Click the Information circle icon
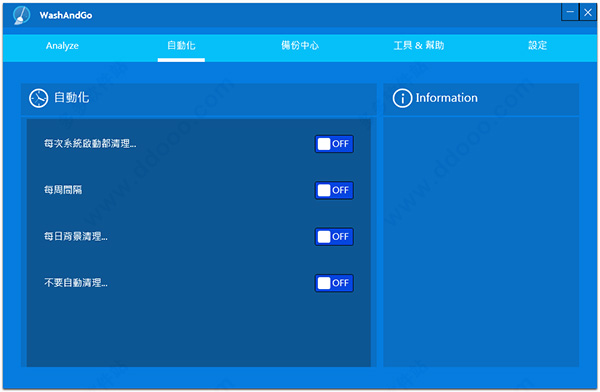This screenshot has height=392, width=600. (x=402, y=98)
